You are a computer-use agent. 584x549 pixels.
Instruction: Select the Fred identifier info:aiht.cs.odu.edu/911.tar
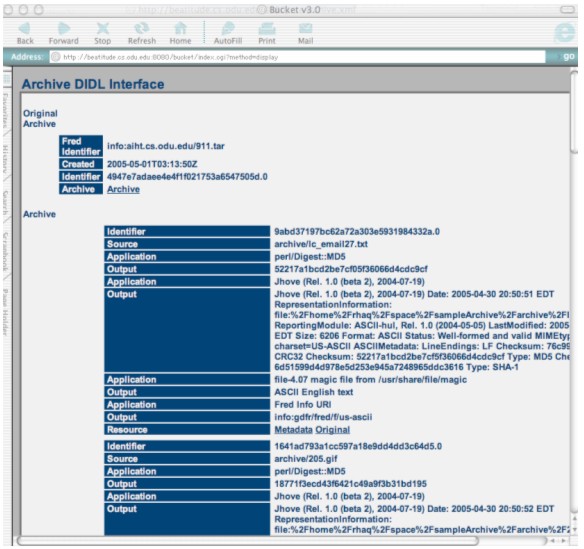click(166, 146)
